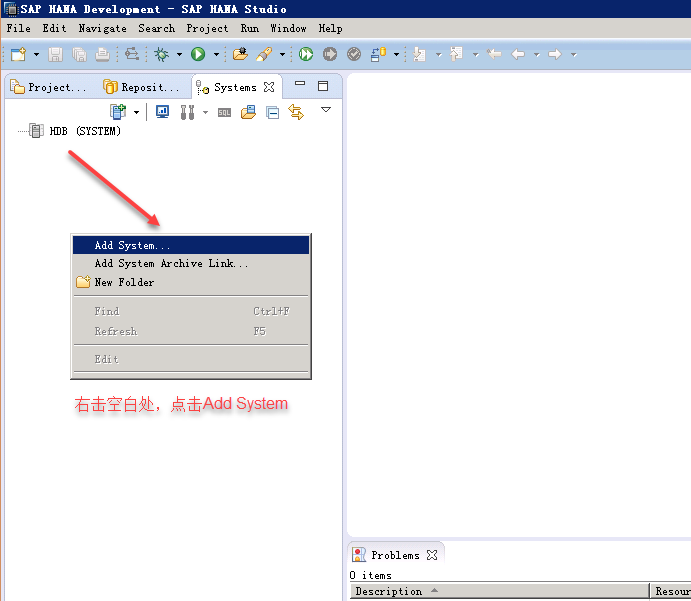Open the Search menu
Image resolution: width=691 pixels, height=601 pixels.
pos(156,28)
